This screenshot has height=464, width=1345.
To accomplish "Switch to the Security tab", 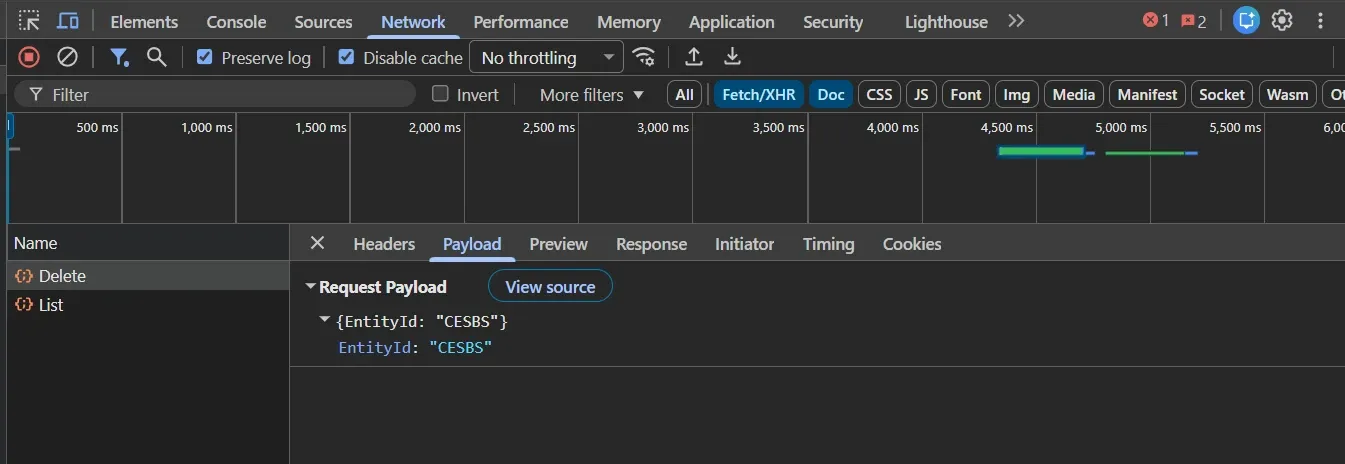I will 833,21.
